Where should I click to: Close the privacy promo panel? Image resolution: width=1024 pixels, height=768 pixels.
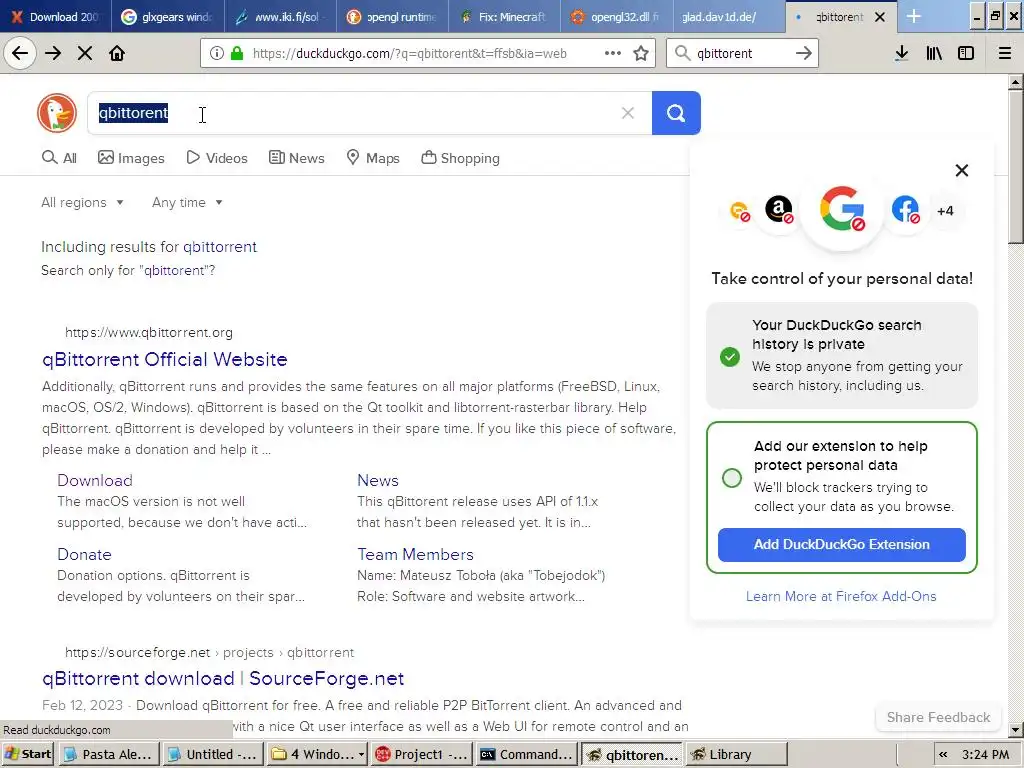coord(961,170)
